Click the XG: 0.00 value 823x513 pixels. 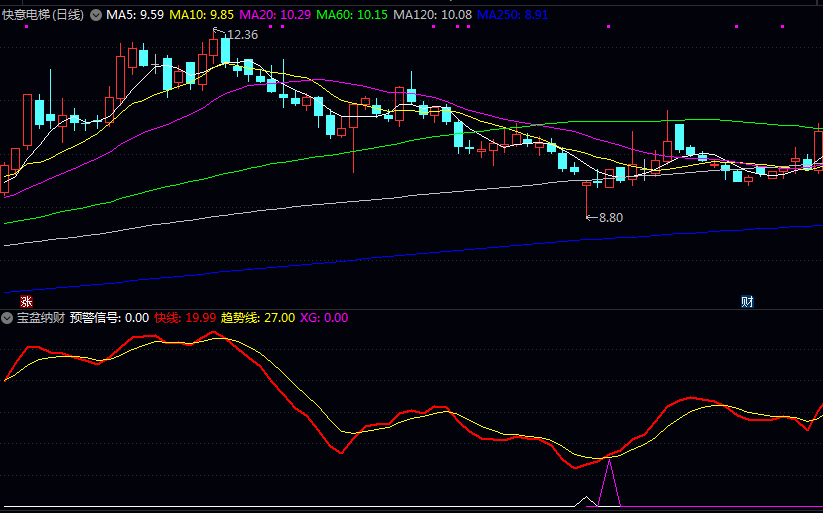pos(324,318)
